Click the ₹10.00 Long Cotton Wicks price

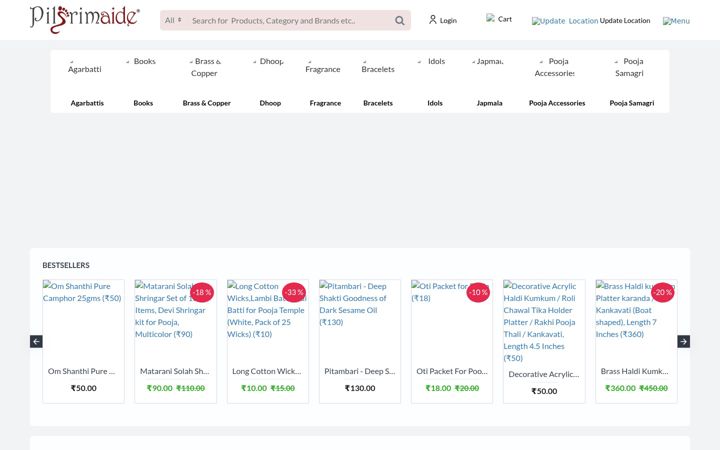coord(254,388)
